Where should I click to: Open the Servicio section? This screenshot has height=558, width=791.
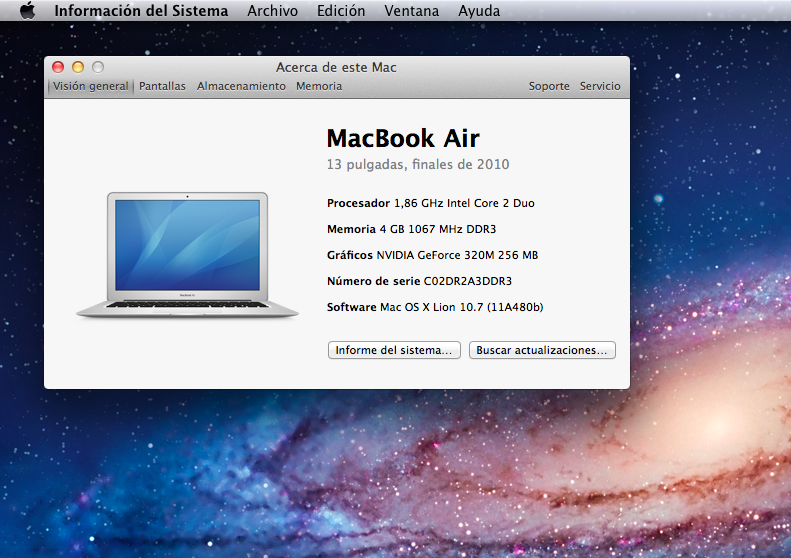click(600, 86)
